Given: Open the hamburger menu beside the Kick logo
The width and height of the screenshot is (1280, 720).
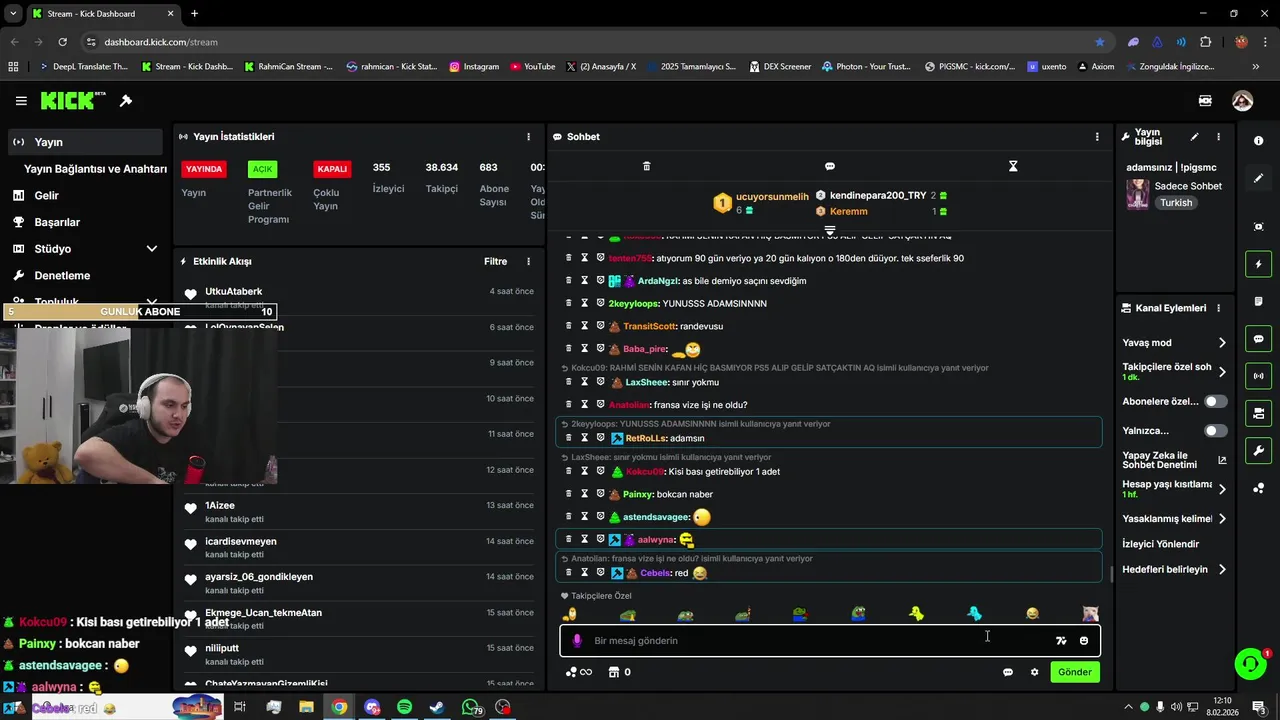Looking at the screenshot, I should click(21, 101).
